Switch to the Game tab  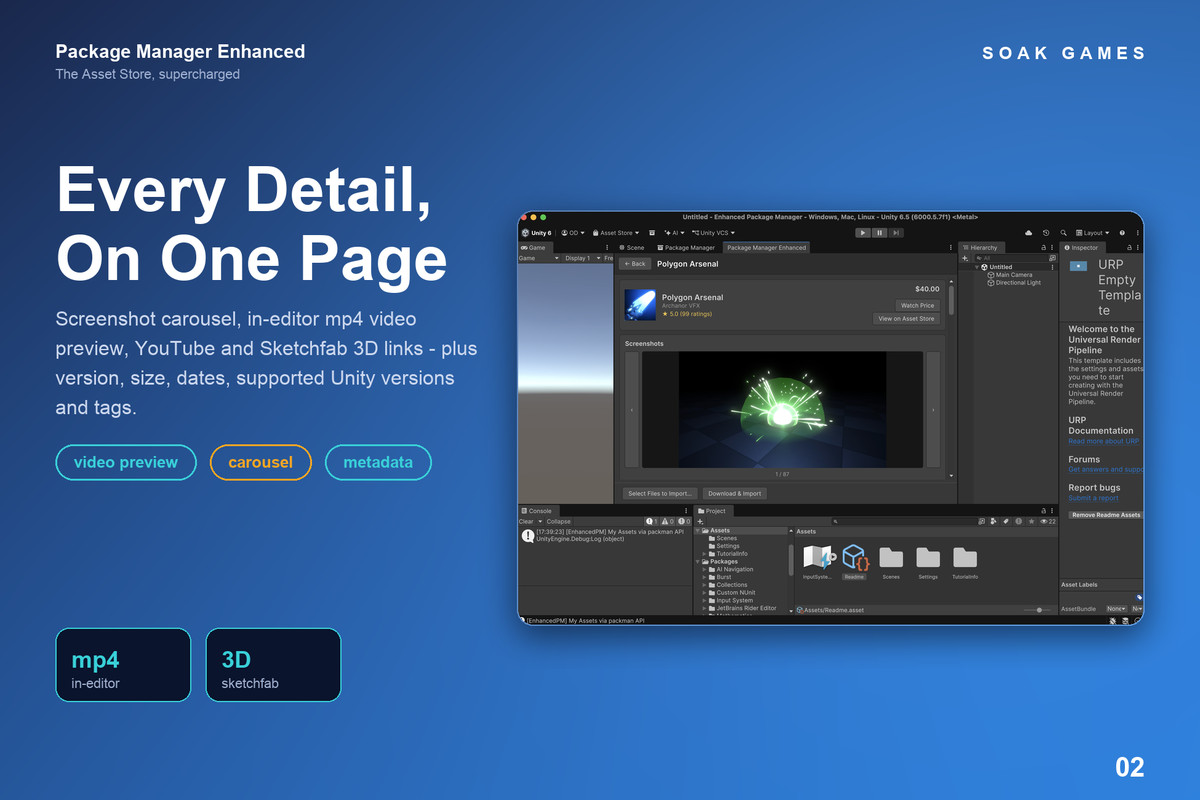pos(533,247)
